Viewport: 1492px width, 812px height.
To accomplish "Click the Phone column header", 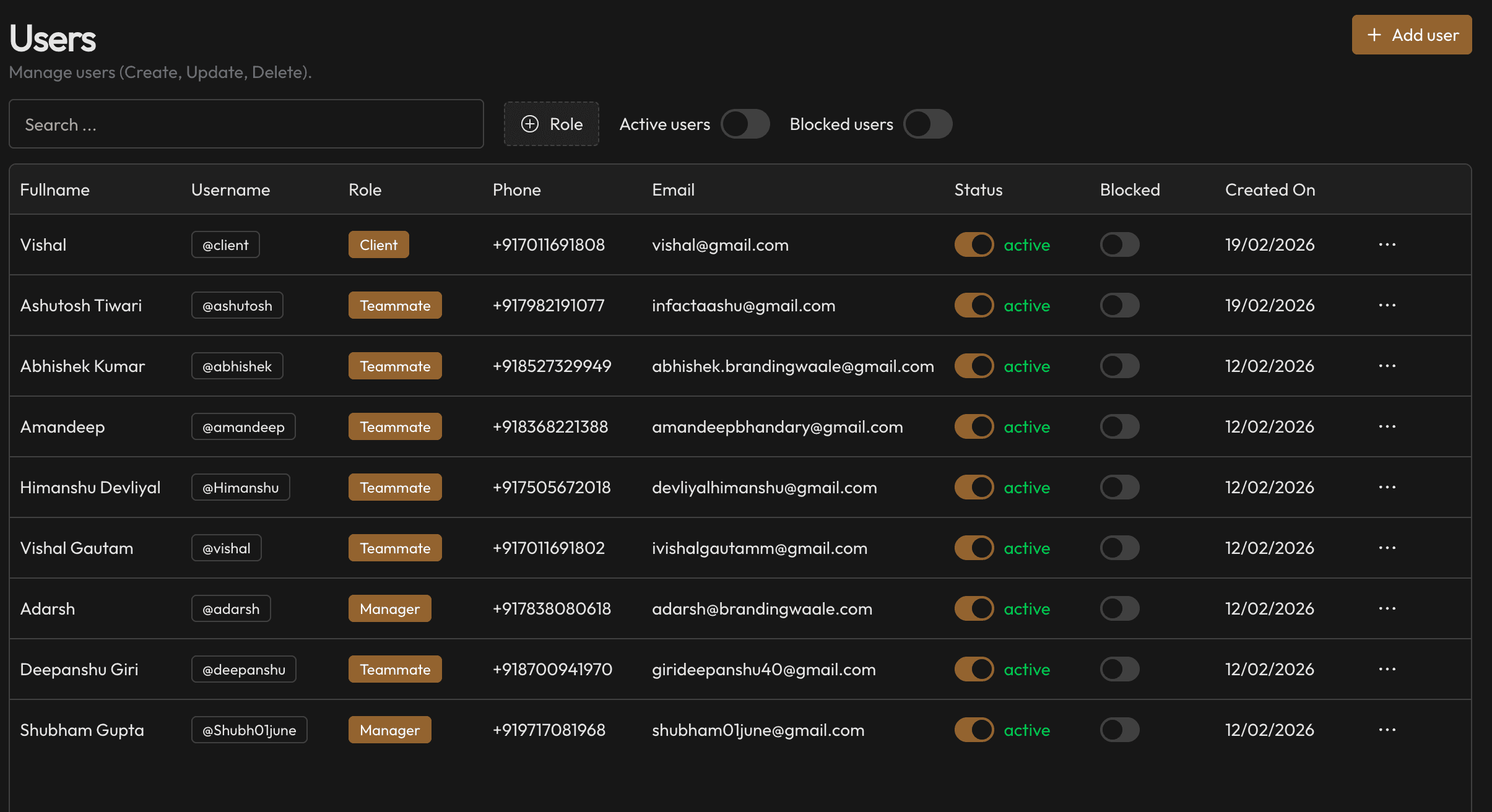I will click(x=516, y=189).
